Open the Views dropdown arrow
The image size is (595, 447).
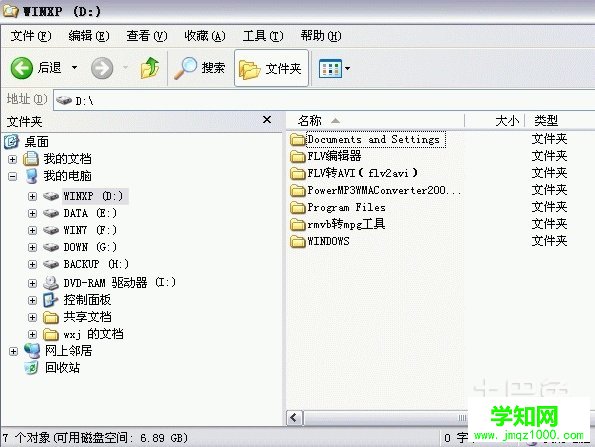(347, 69)
